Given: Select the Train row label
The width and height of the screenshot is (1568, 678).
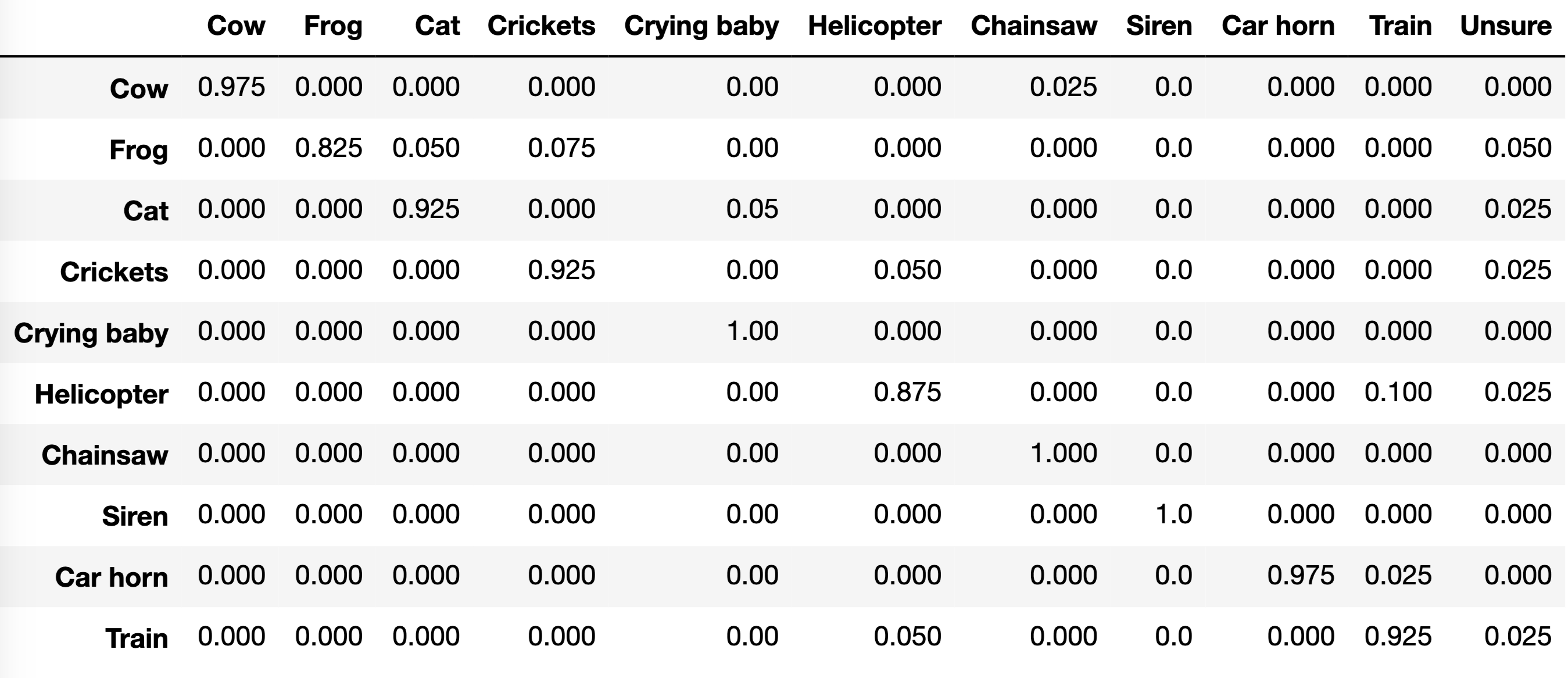Looking at the screenshot, I should pyautogui.click(x=137, y=638).
